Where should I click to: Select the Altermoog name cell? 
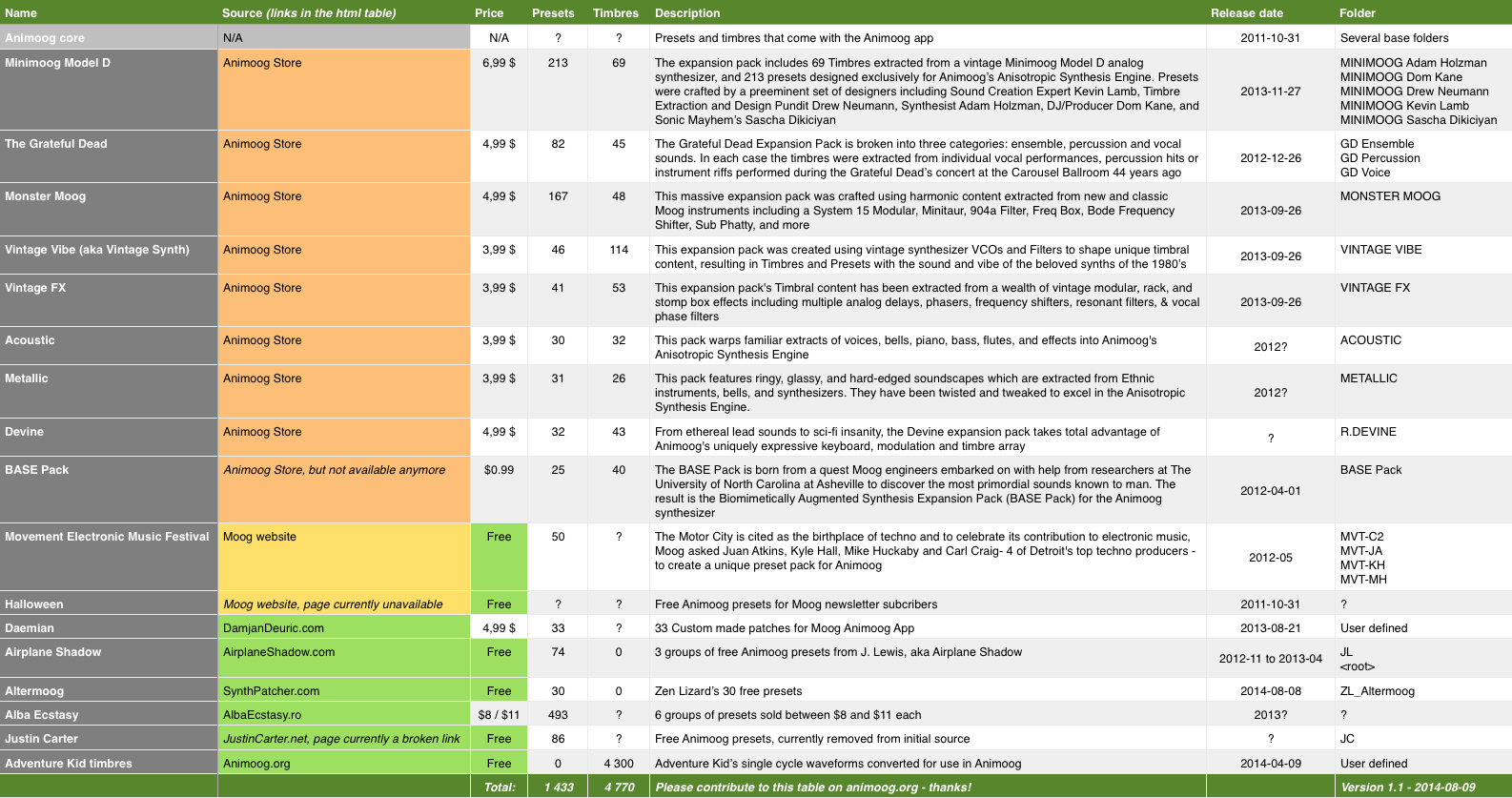pos(109,690)
